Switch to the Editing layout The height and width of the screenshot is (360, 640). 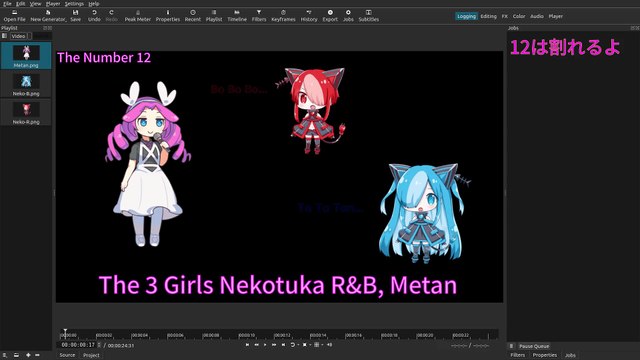488,16
